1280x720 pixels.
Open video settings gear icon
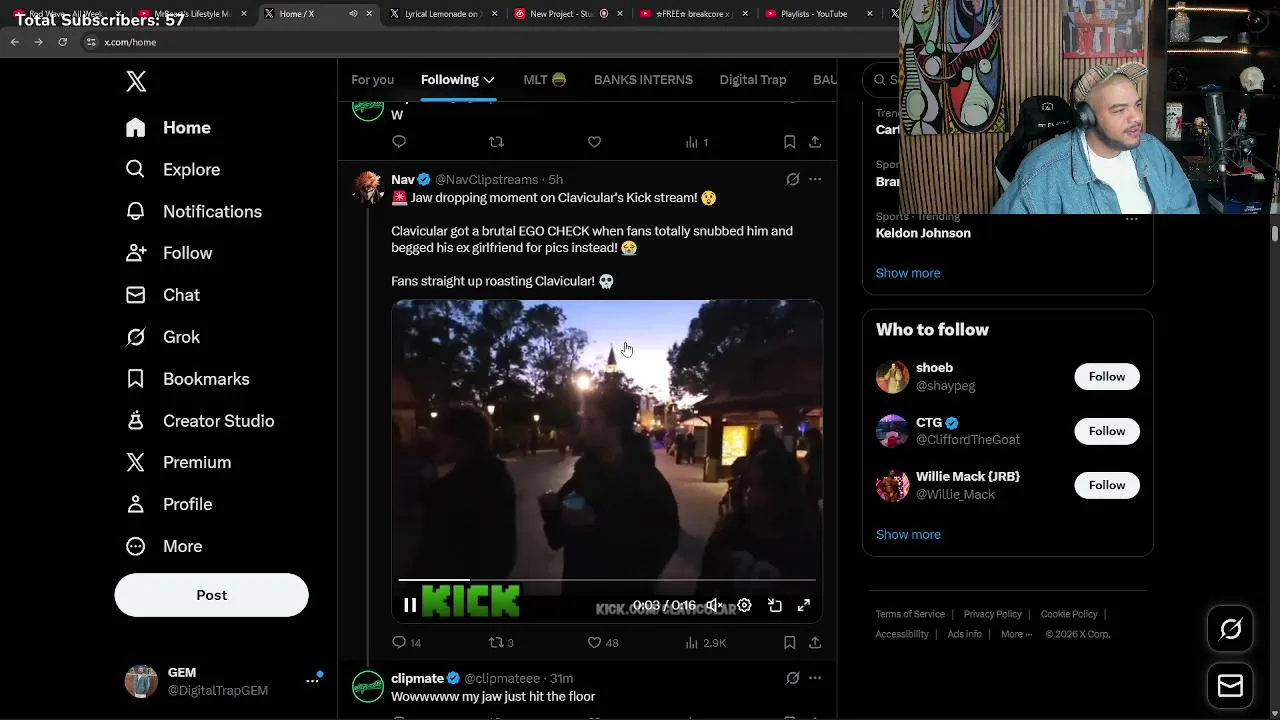pos(744,605)
